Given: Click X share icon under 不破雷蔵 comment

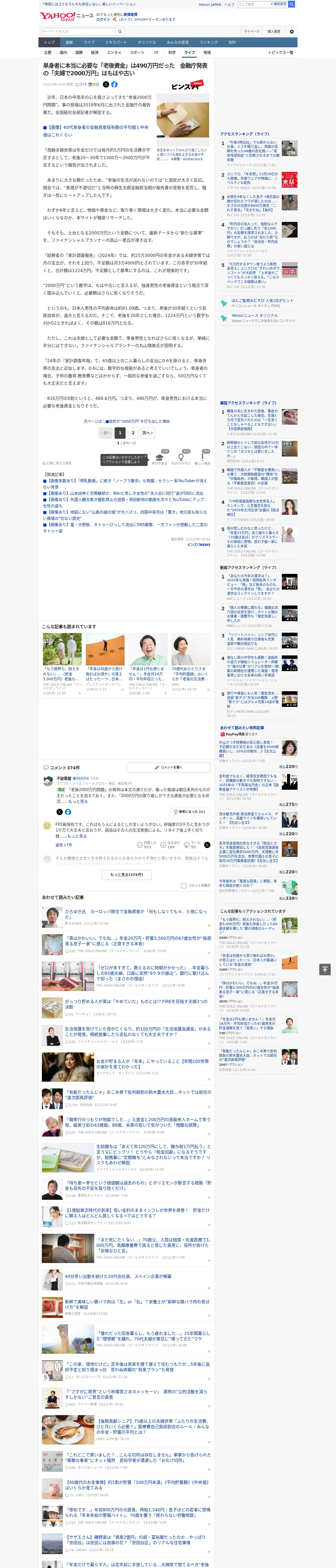Looking at the screenshot, I should (59, 812).
